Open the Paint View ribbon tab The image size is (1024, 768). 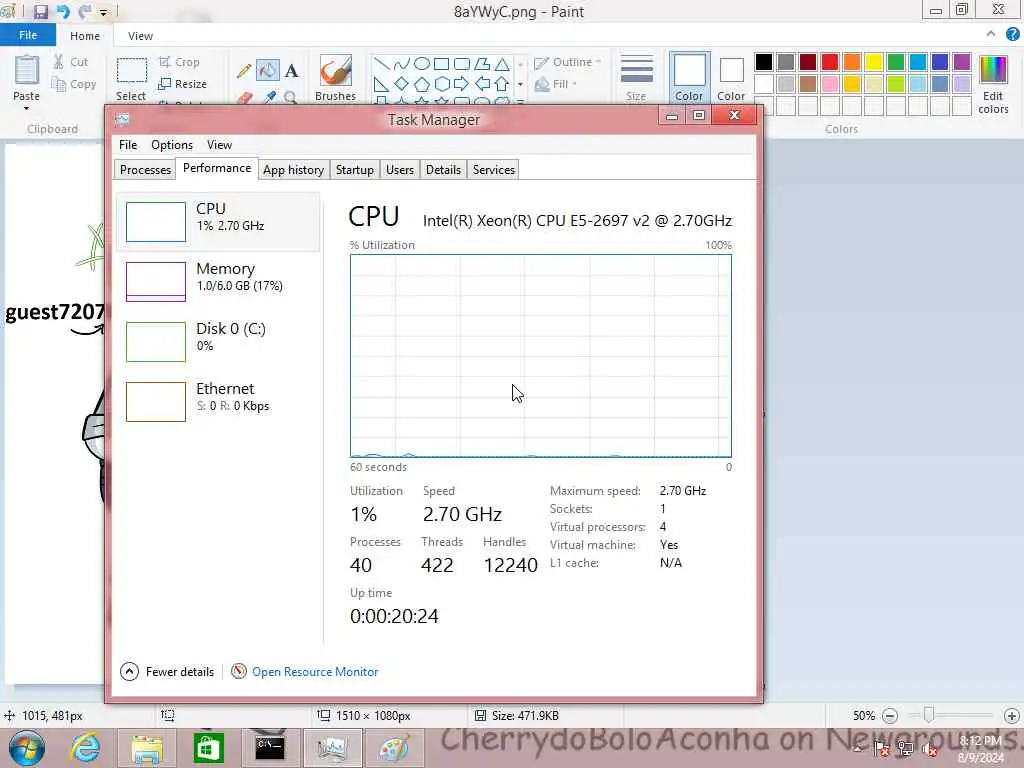tap(140, 36)
